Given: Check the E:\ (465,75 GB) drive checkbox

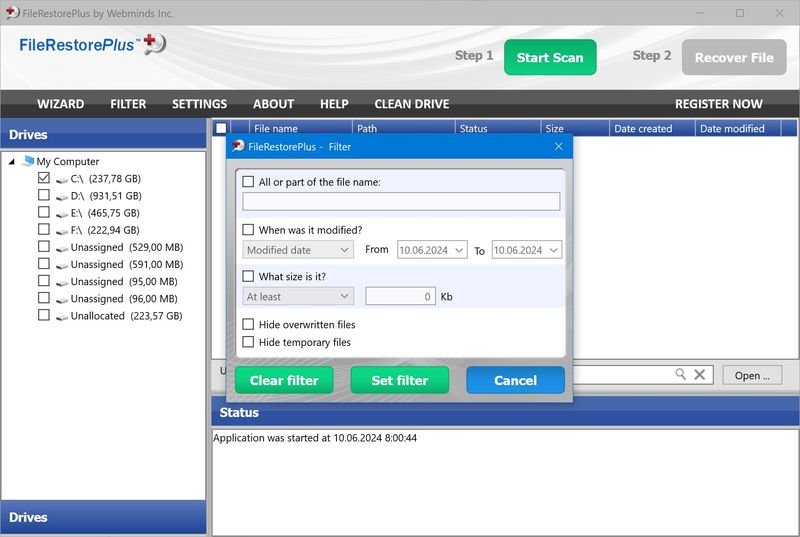Looking at the screenshot, I should [44, 212].
